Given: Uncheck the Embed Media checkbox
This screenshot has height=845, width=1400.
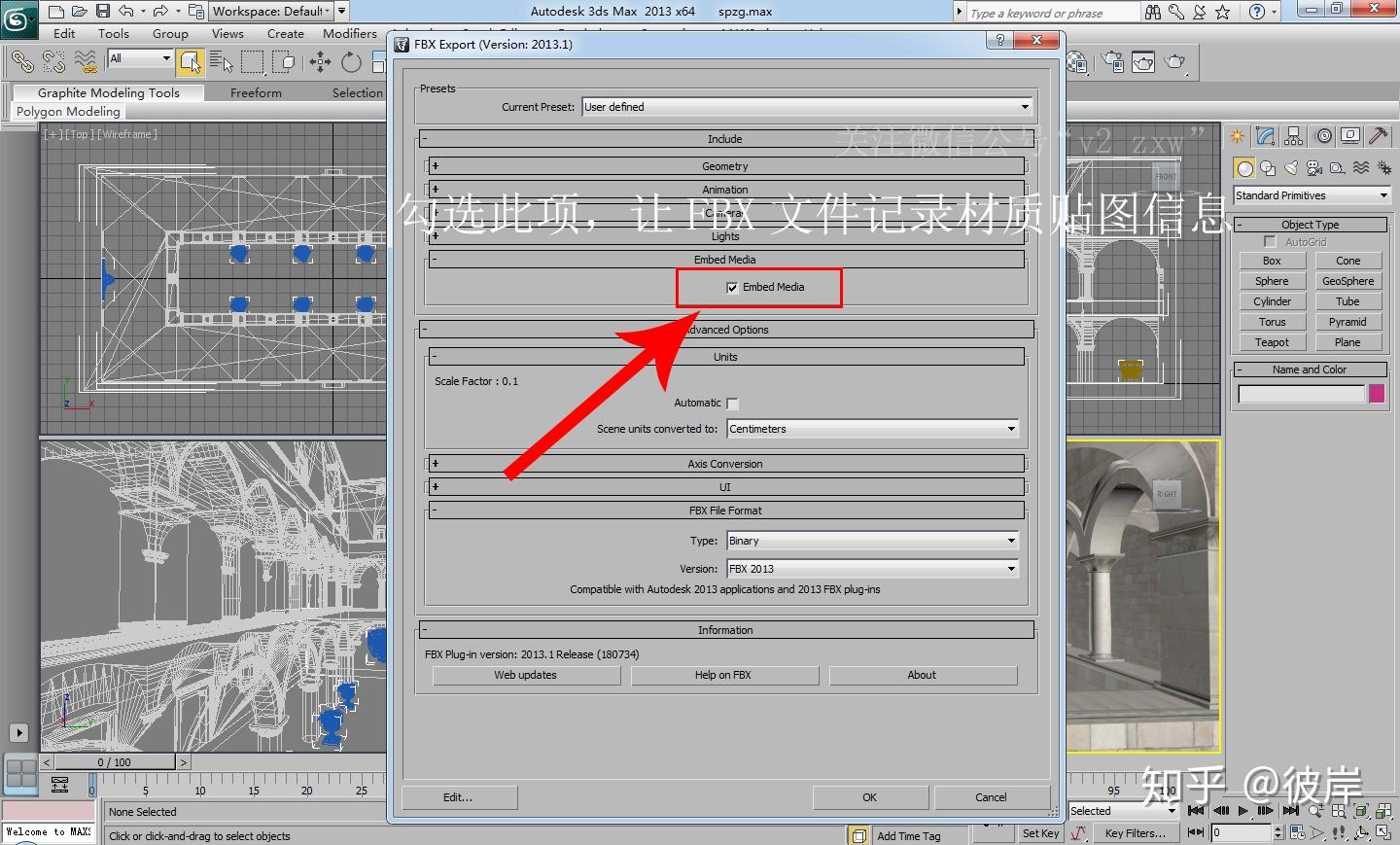Looking at the screenshot, I should click(732, 288).
